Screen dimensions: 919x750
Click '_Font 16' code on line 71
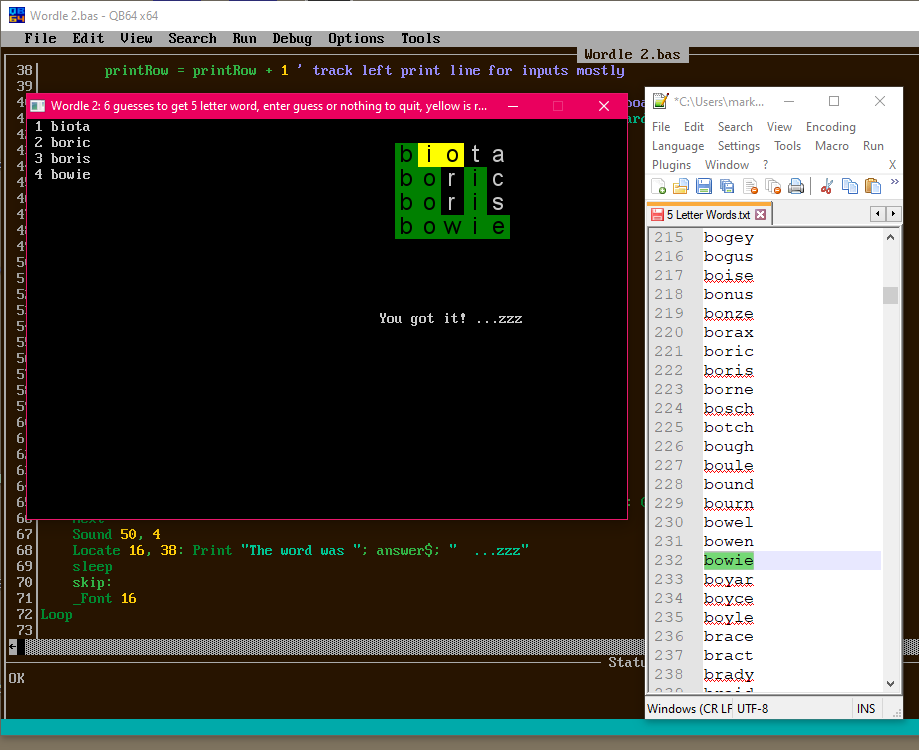pos(104,598)
